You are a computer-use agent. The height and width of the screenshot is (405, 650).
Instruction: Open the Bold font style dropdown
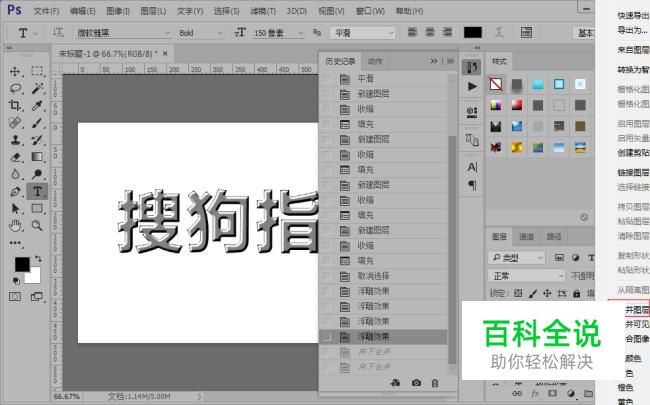coord(200,33)
